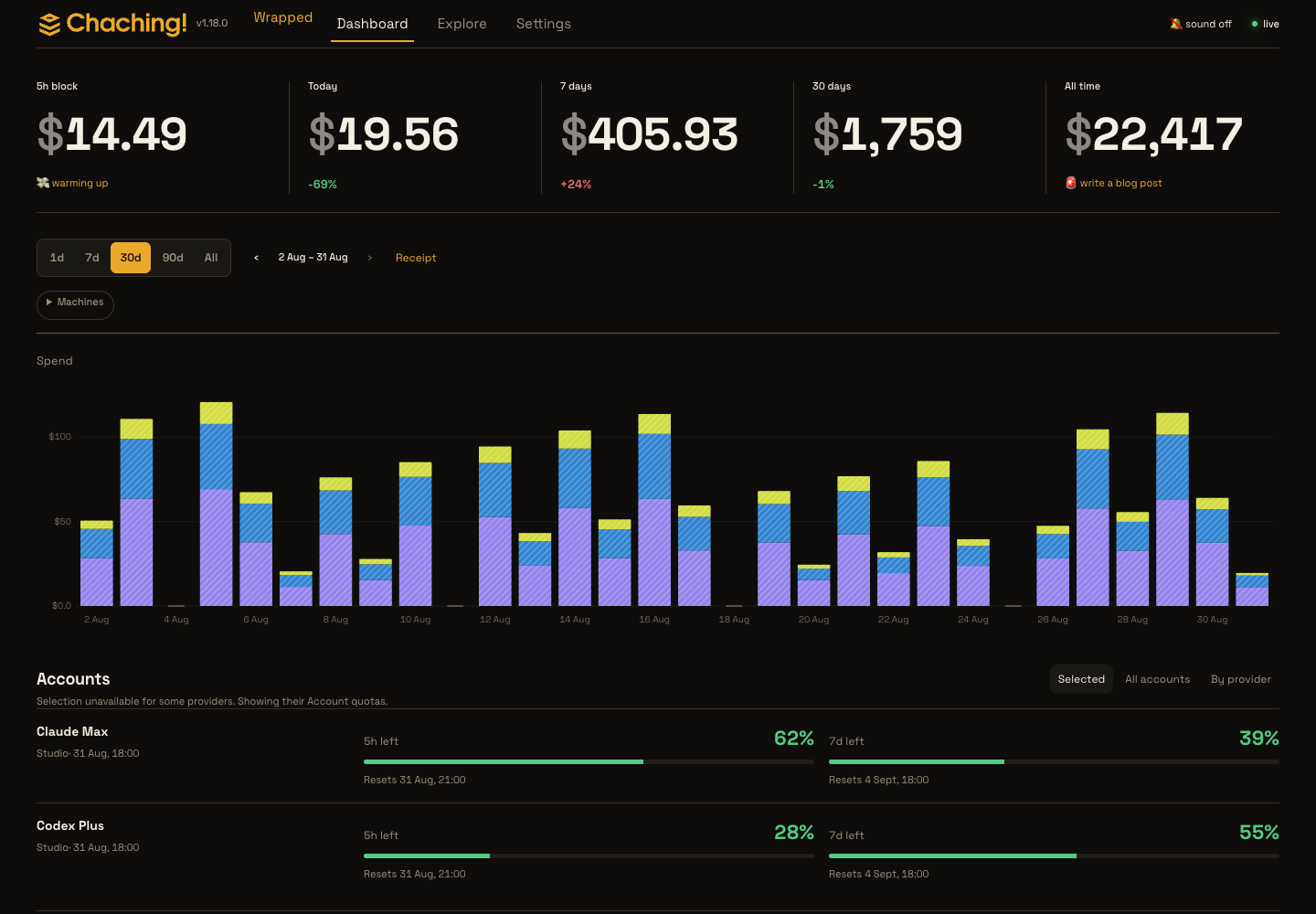Screen dimensions: 1316x914
Task: Click the 30 Aug axis label
Action: (x=1212, y=620)
